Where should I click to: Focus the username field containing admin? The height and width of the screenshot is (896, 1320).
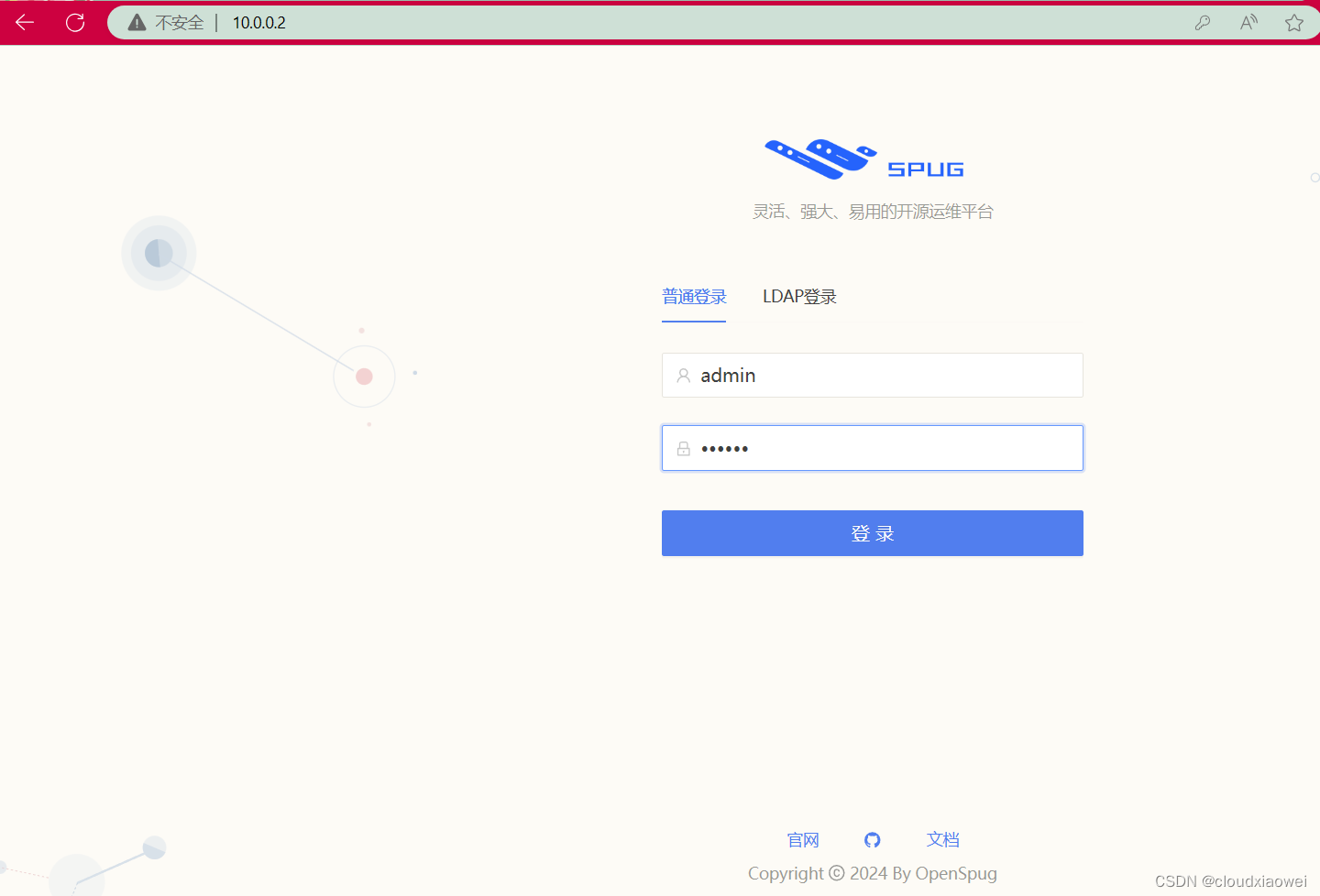[x=873, y=376]
